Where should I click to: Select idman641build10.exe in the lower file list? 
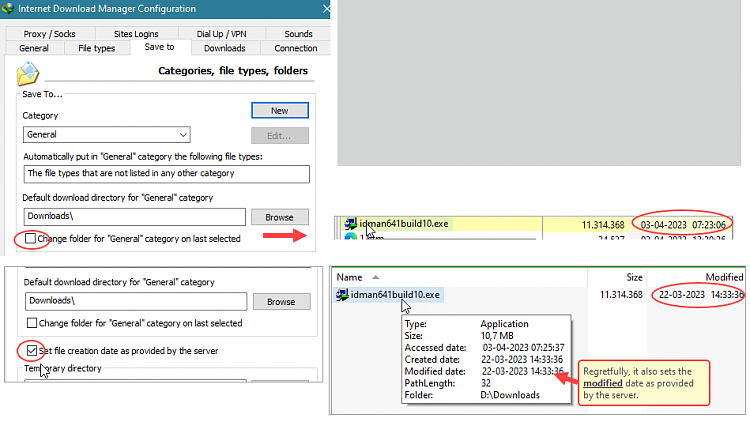click(395, 295)
